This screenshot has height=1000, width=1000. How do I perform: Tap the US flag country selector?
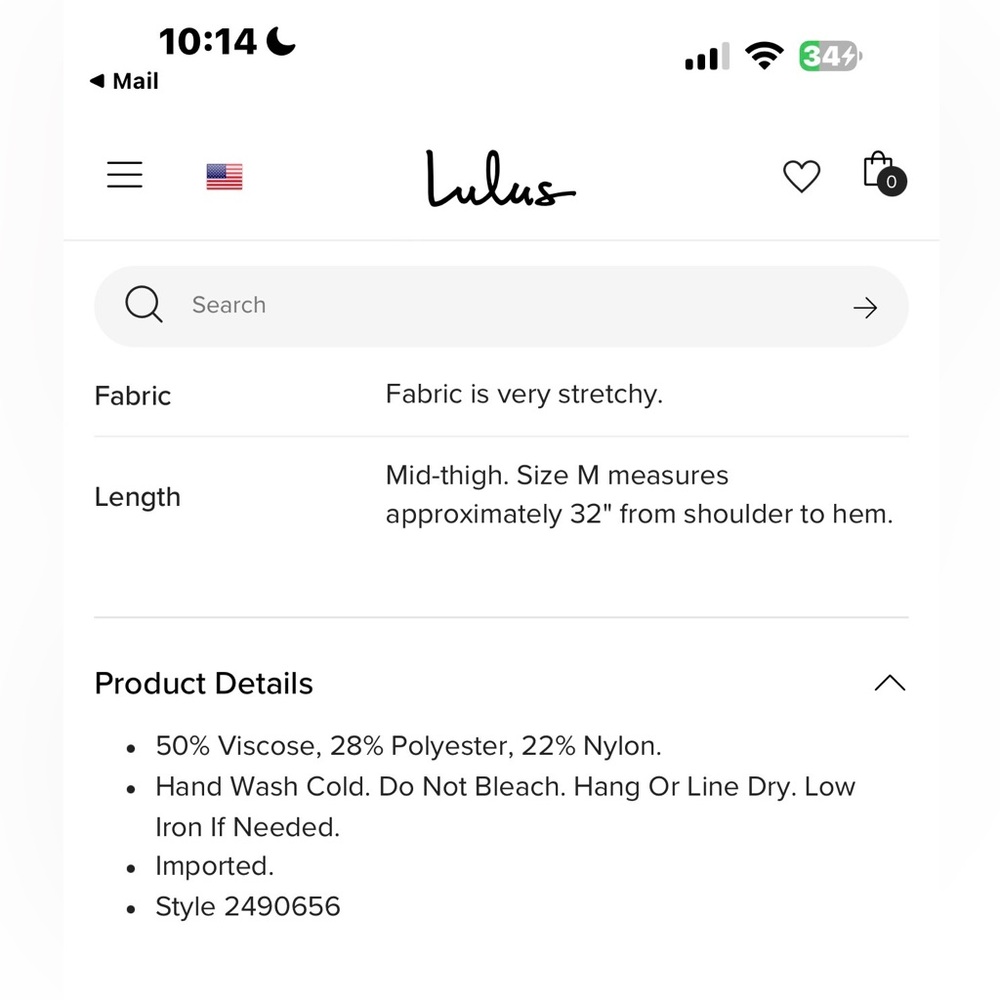pyautogui.click(x=224, y=177)
